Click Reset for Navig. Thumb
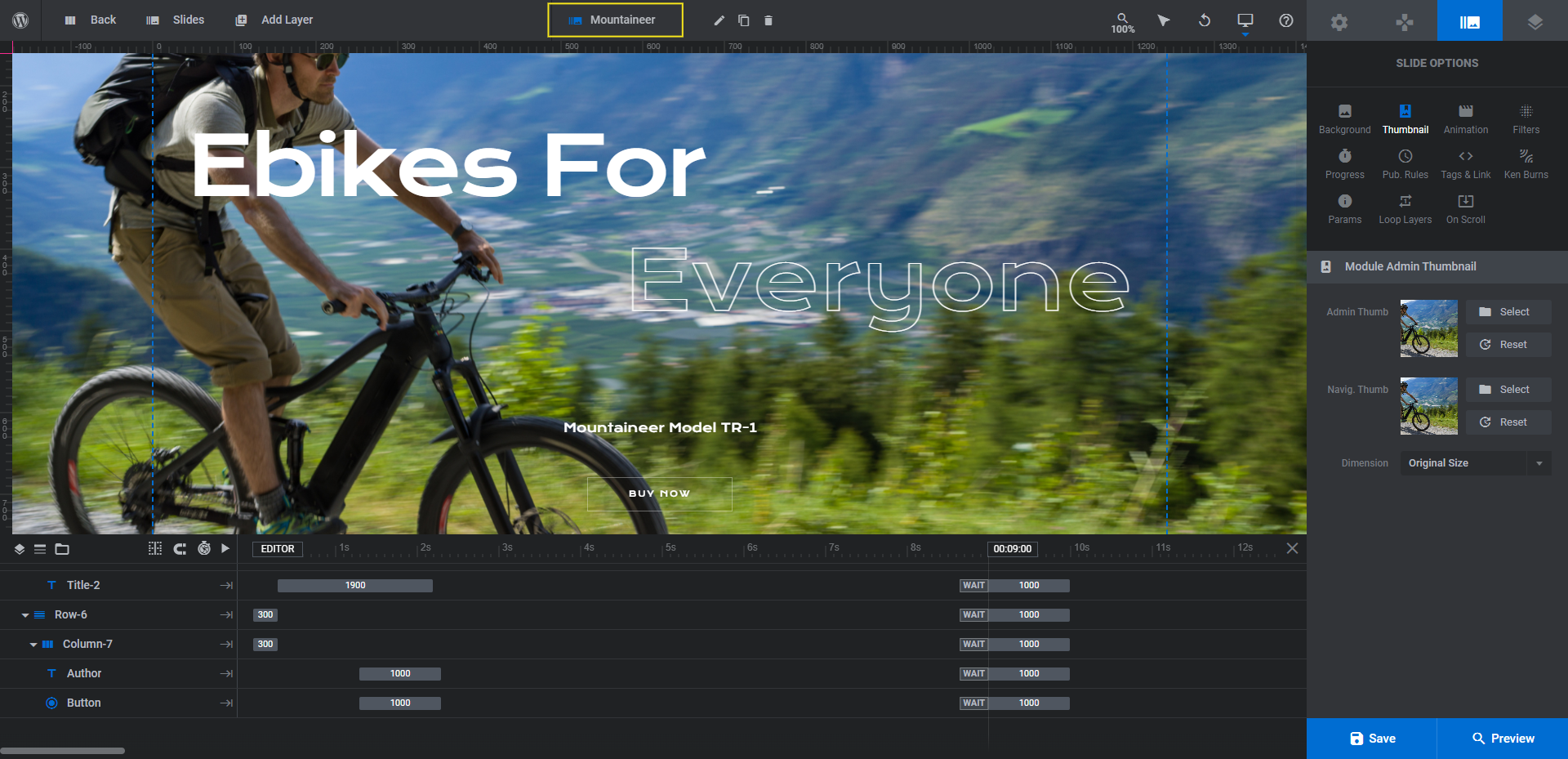The height and width of the screenshot is (759, 1568). [1508, 422]
